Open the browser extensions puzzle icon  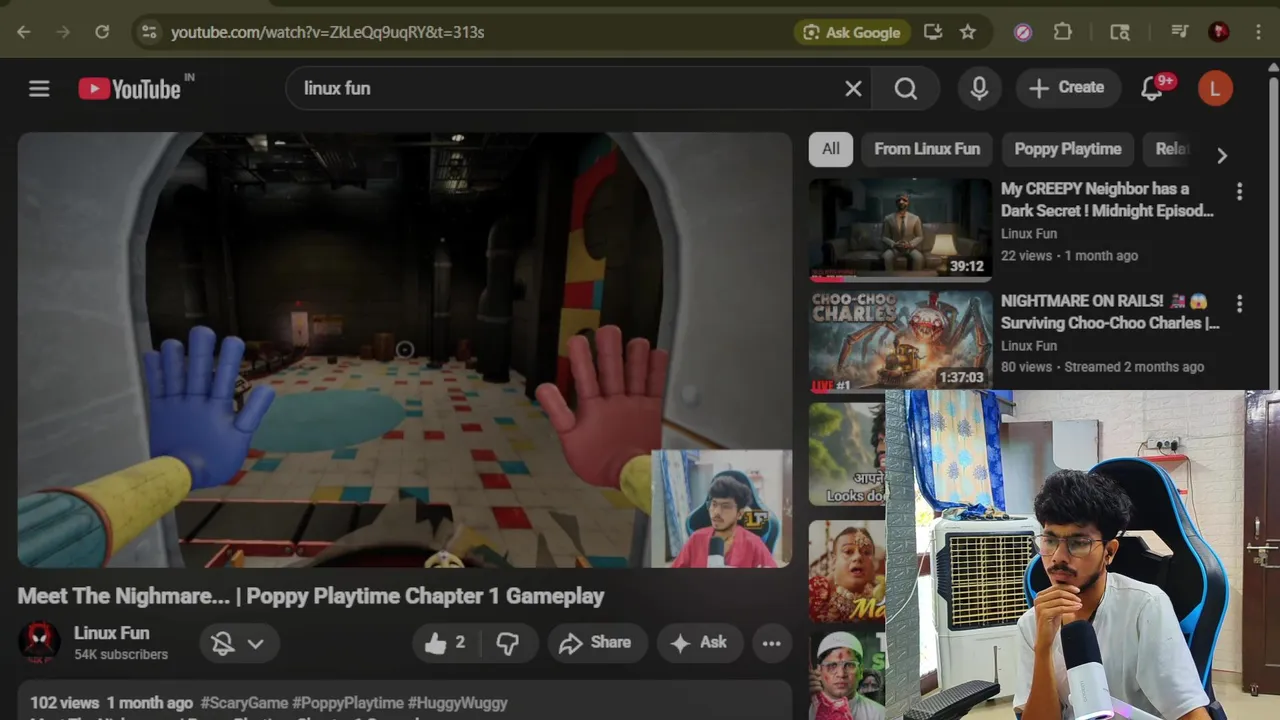pos(1063,32)
